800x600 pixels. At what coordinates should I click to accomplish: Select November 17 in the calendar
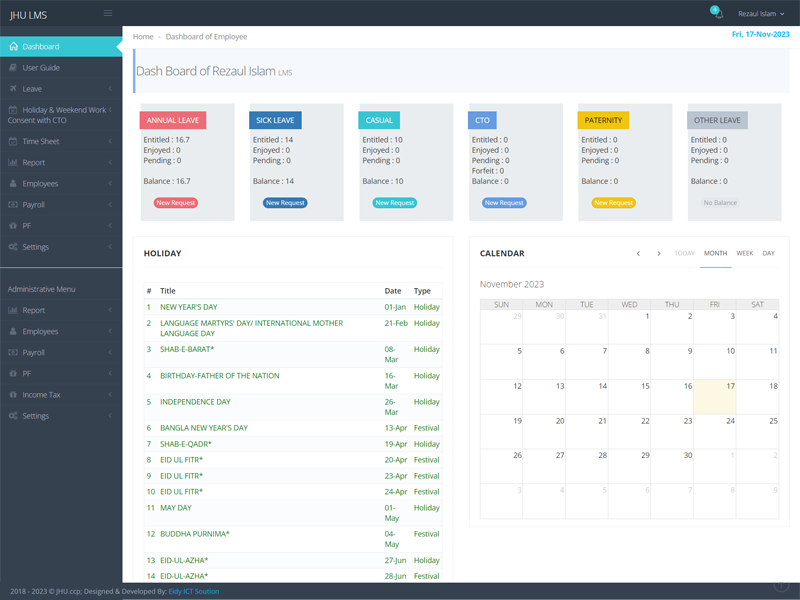point(714,397)
